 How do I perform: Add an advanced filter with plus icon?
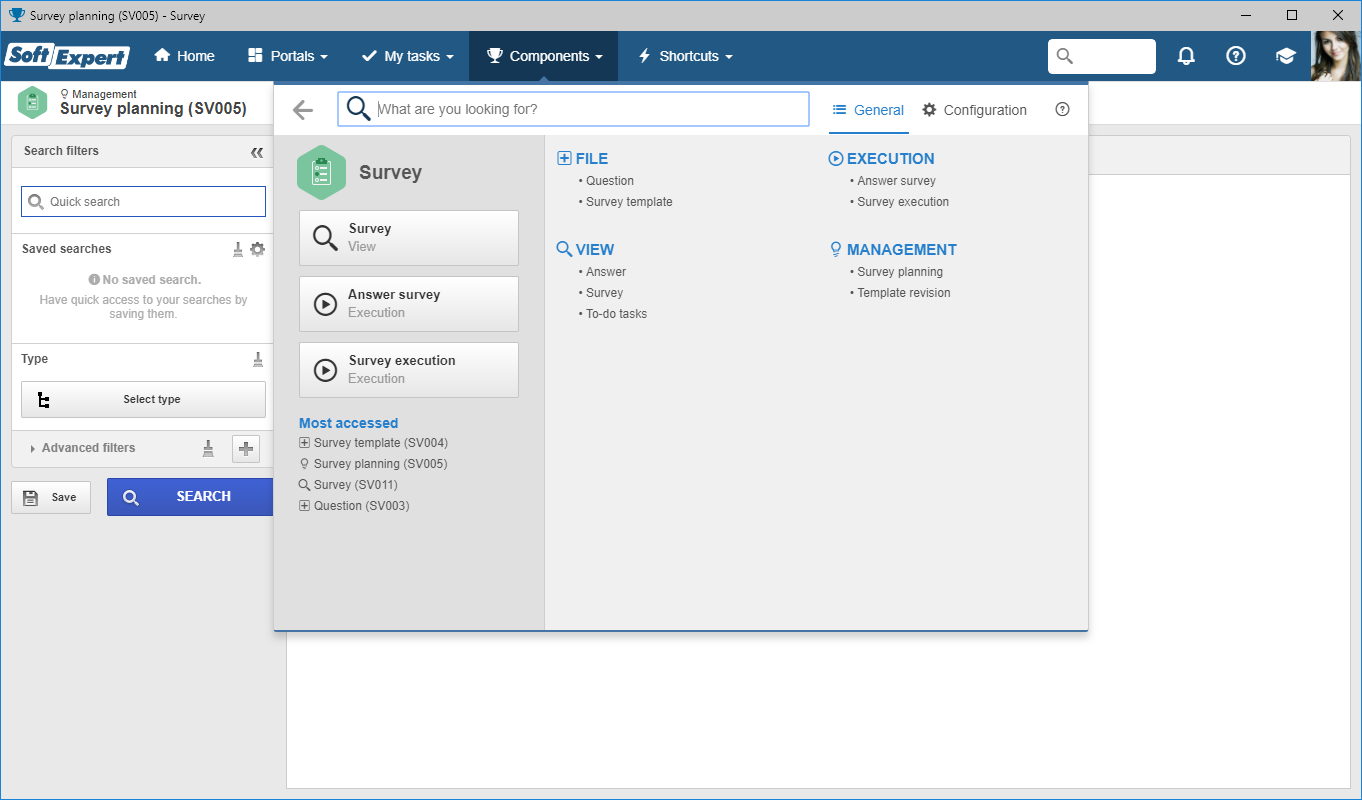pos(246,449)
